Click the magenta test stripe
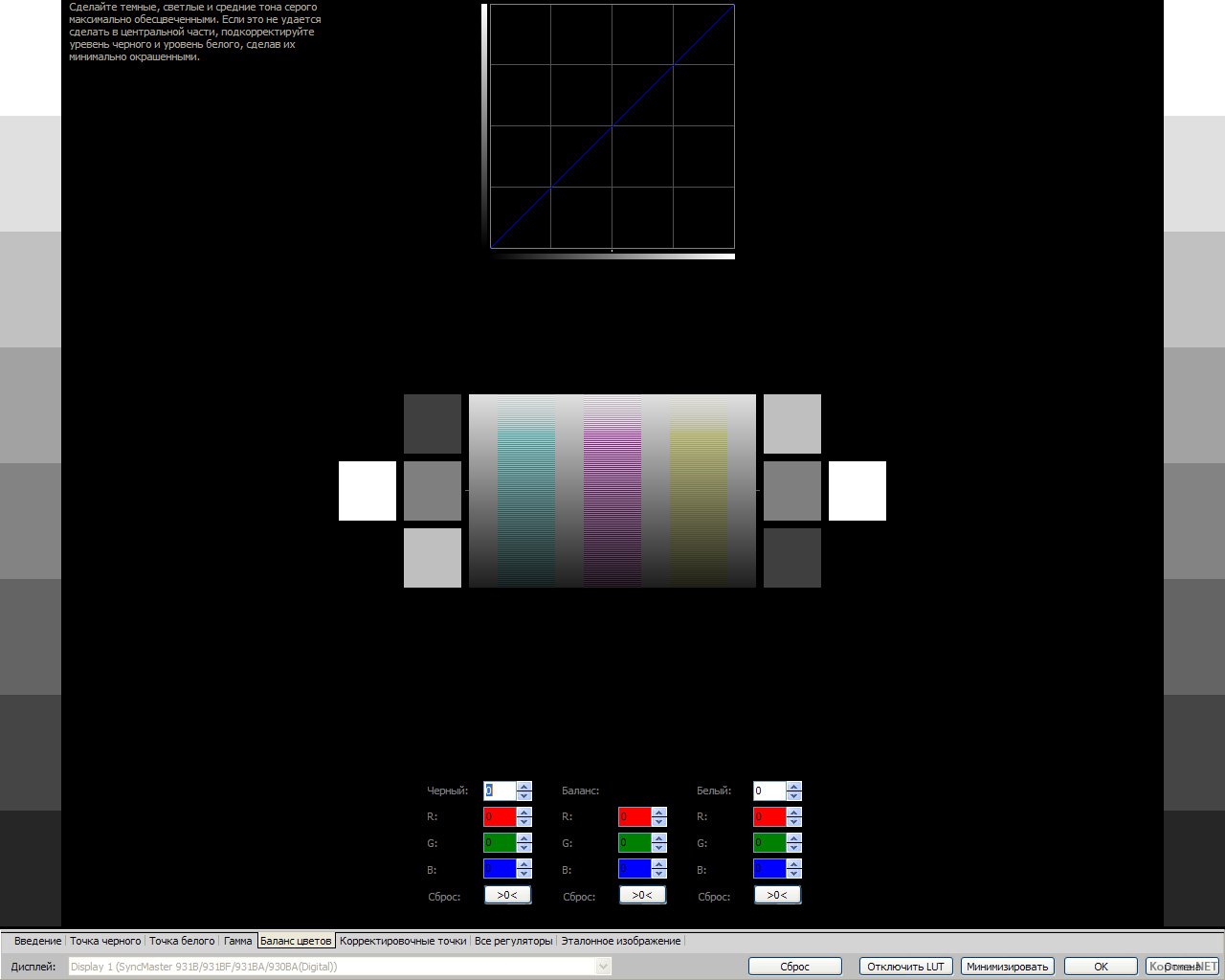The height and width of the screenshot is (980, 1225). [612, 491]
